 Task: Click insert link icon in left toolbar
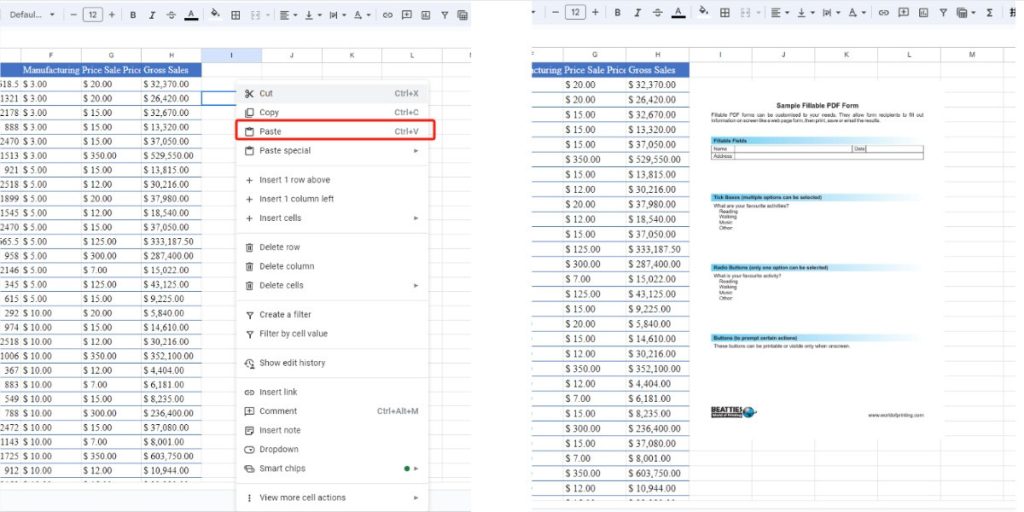387,14
